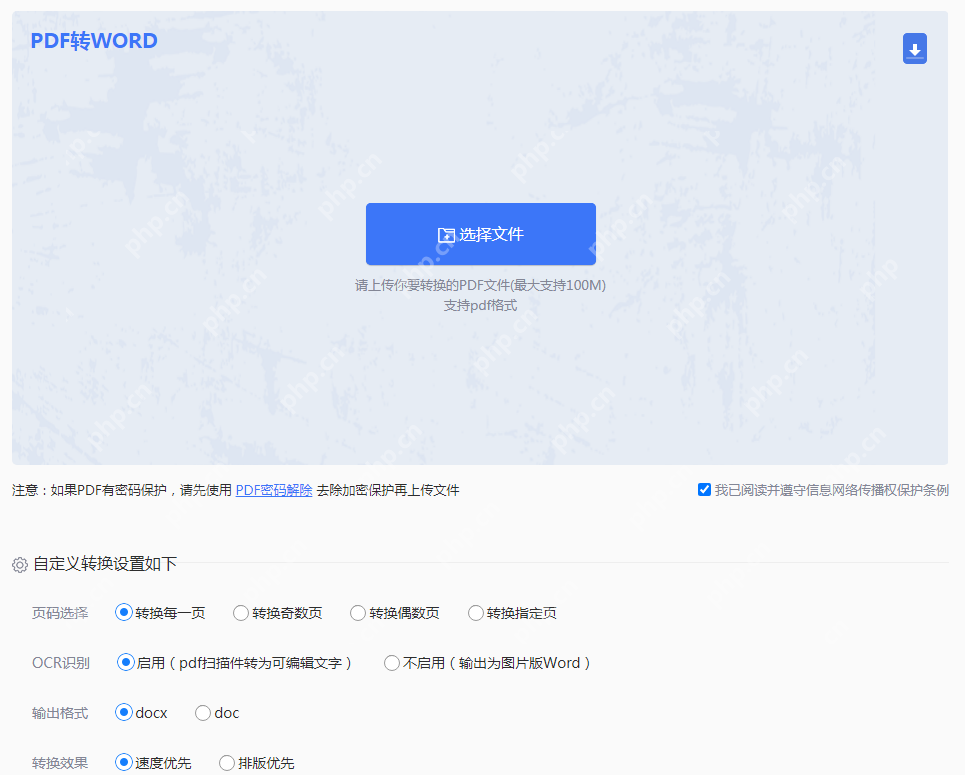965x775 pixels.
Task: Click the file icon inside the 选择文件 button
Action: click(444, 234)
